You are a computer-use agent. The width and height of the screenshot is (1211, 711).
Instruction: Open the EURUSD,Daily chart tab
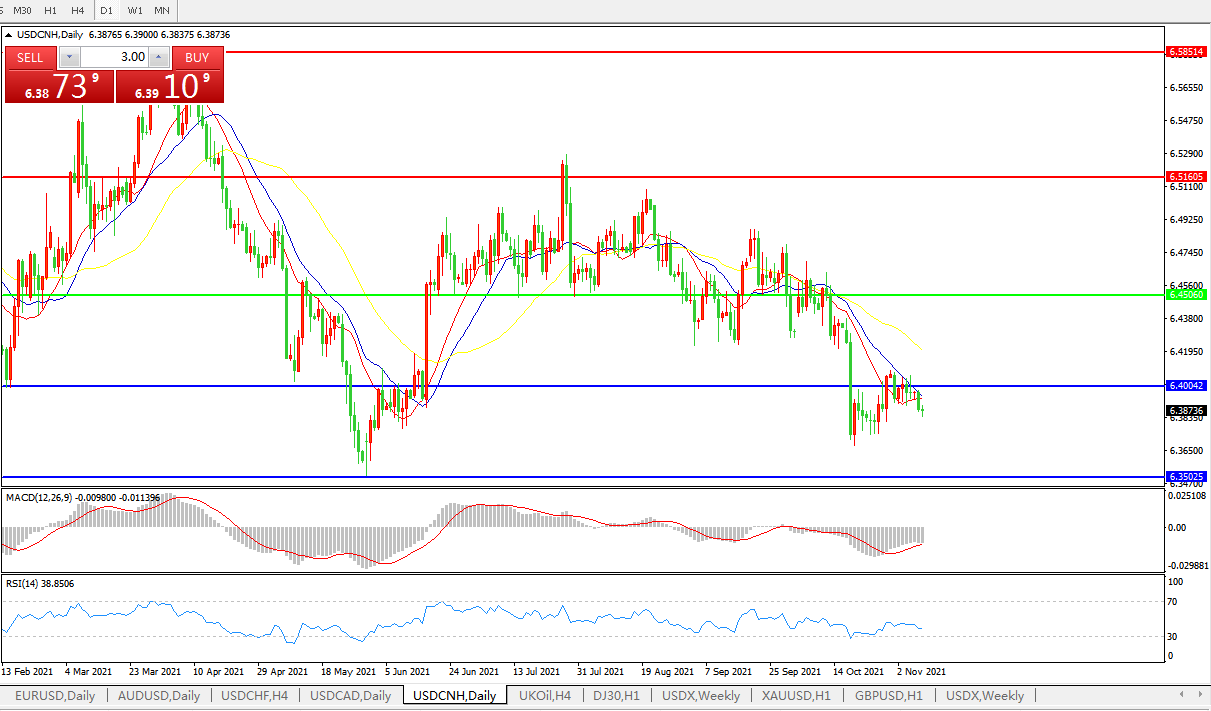(55, 696)
